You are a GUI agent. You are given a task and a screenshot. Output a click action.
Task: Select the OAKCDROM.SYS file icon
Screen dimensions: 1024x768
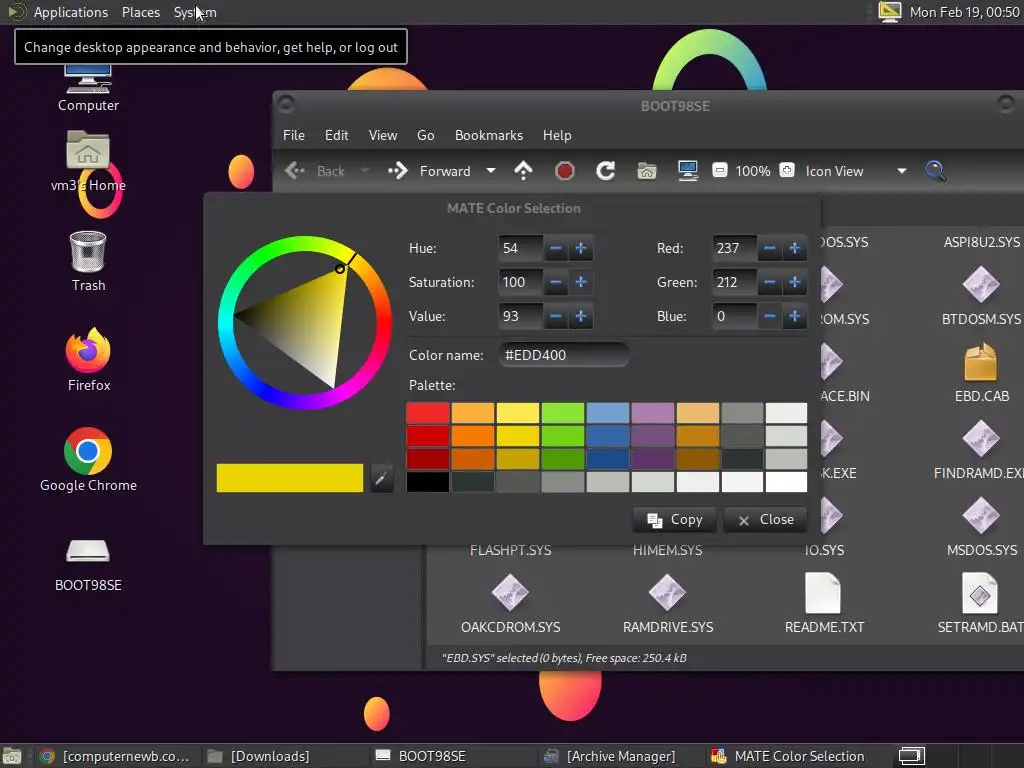(x=510, y=594)
